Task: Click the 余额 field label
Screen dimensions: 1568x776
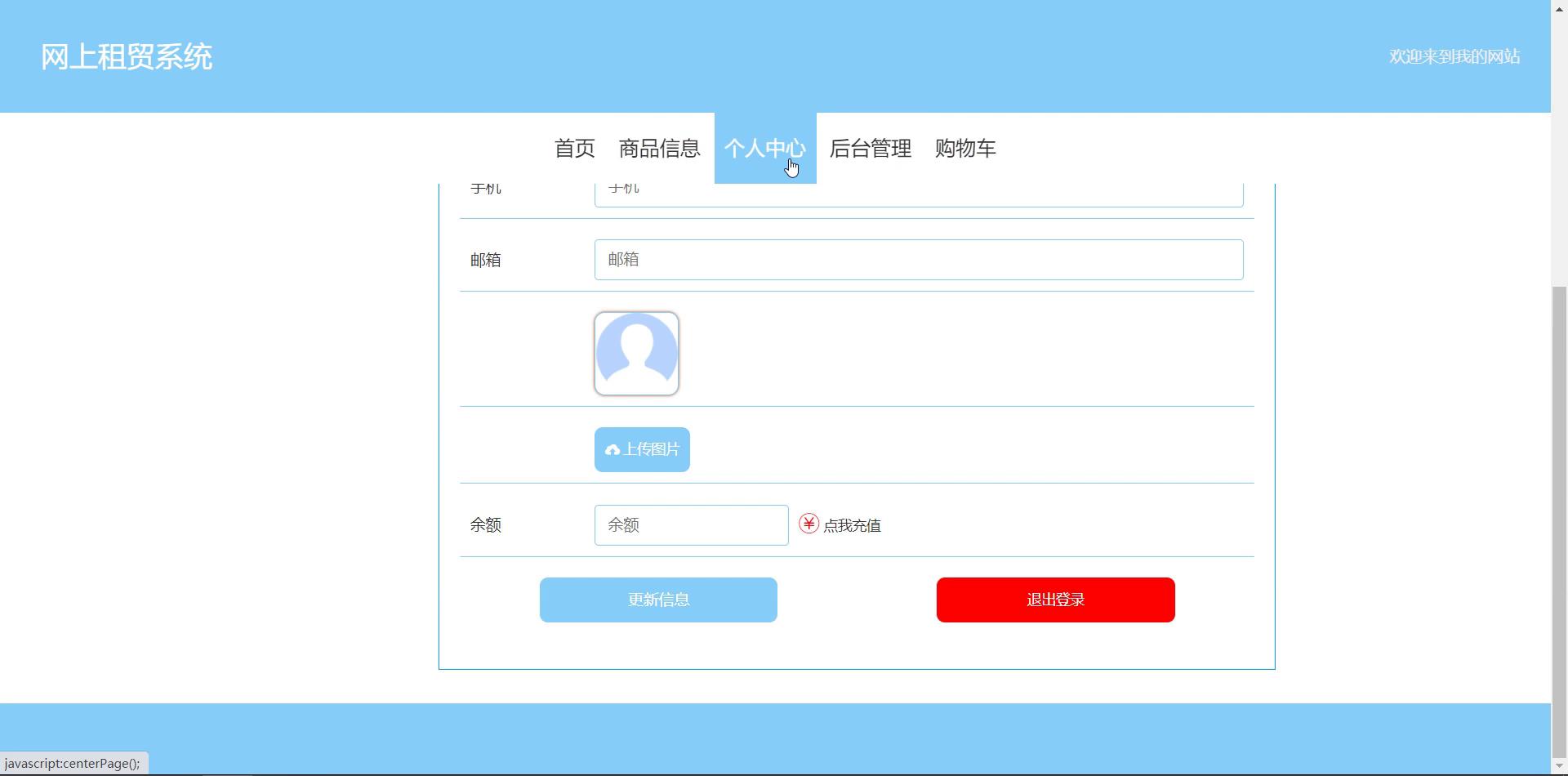Action: pos(485,525)
